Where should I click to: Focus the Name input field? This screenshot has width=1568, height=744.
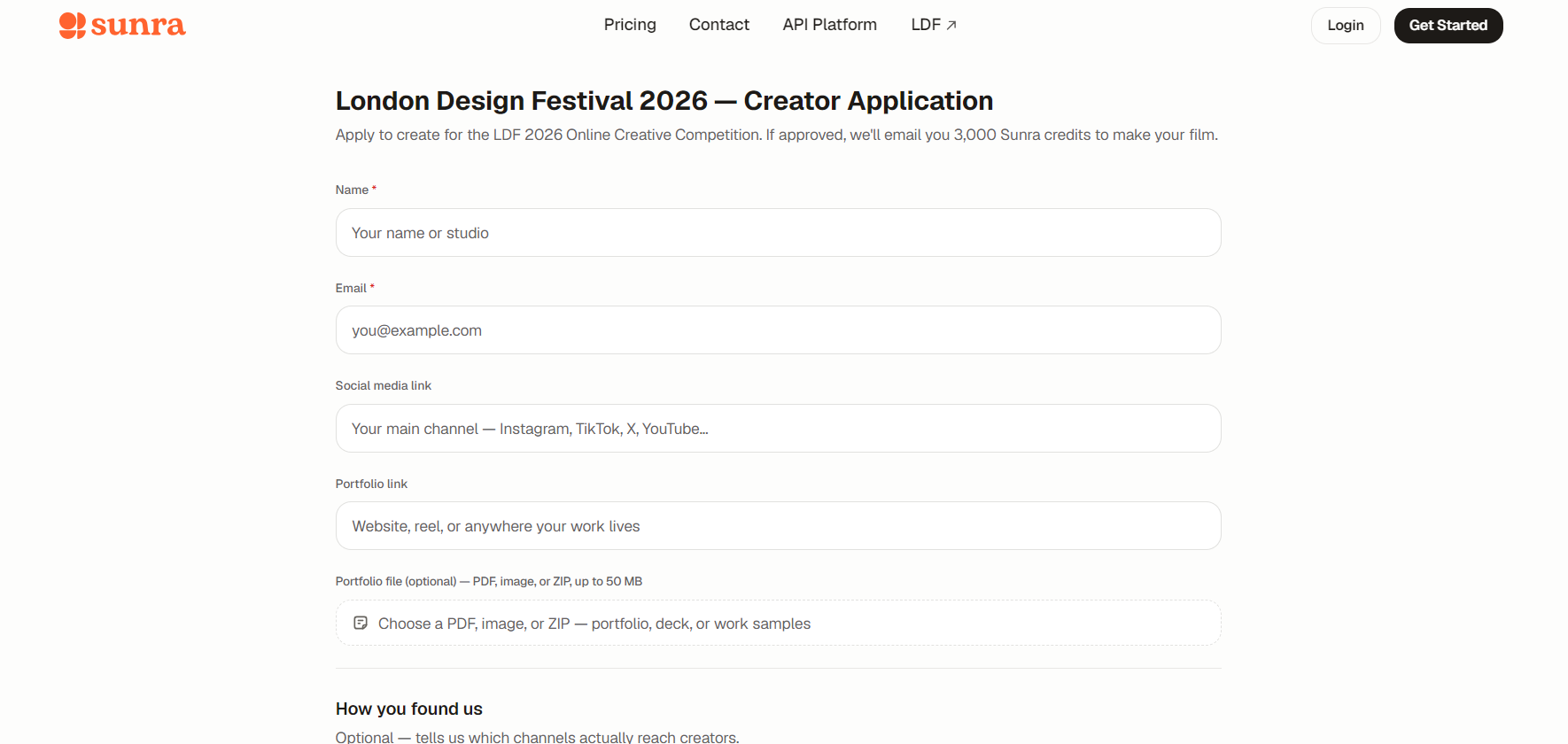(x=778, y=233)
